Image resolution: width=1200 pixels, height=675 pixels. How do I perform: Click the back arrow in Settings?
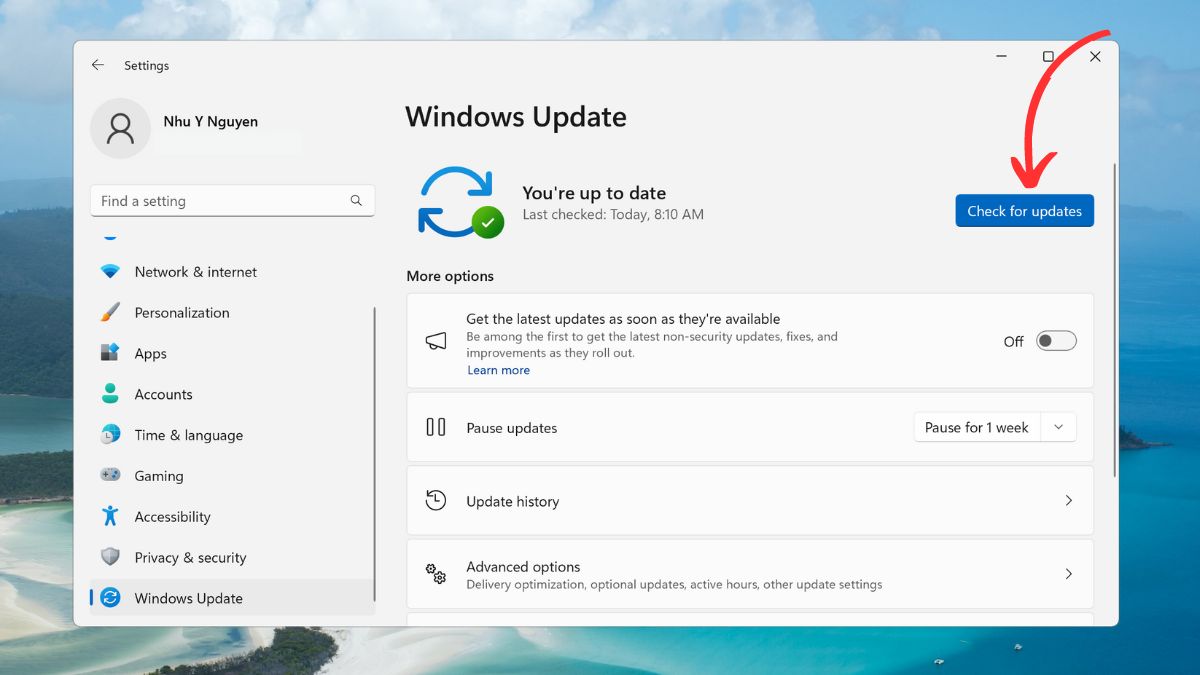(97, 65)
